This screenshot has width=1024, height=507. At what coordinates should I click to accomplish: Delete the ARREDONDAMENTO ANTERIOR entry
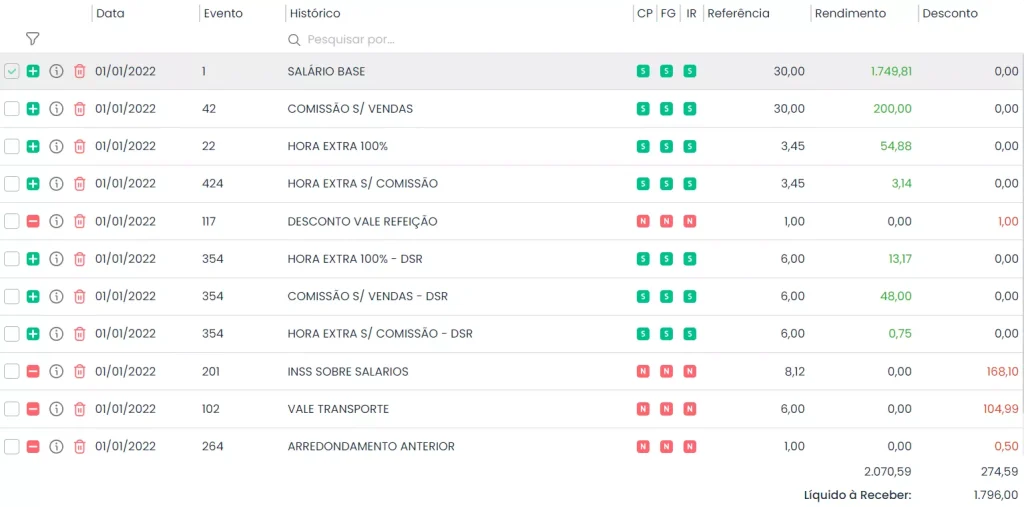pyautogui.click(x=79, y=447)
